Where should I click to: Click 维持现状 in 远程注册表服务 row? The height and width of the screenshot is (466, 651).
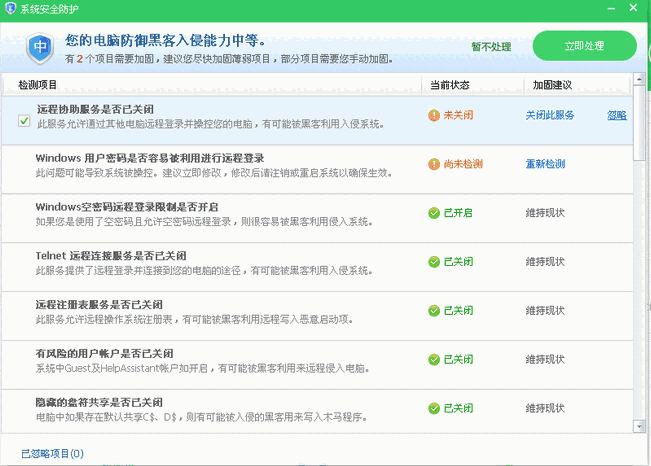[x=545, y=311]
